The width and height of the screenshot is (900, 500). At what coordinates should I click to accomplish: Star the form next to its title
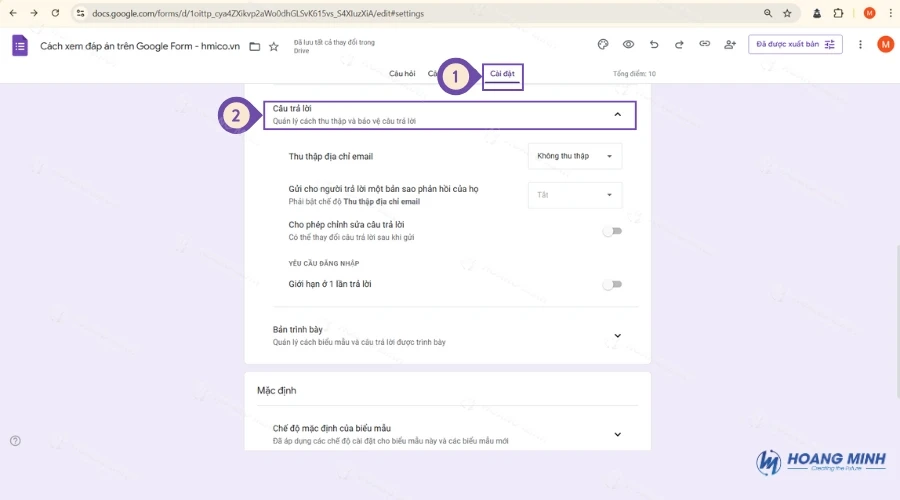pos(274,46)
